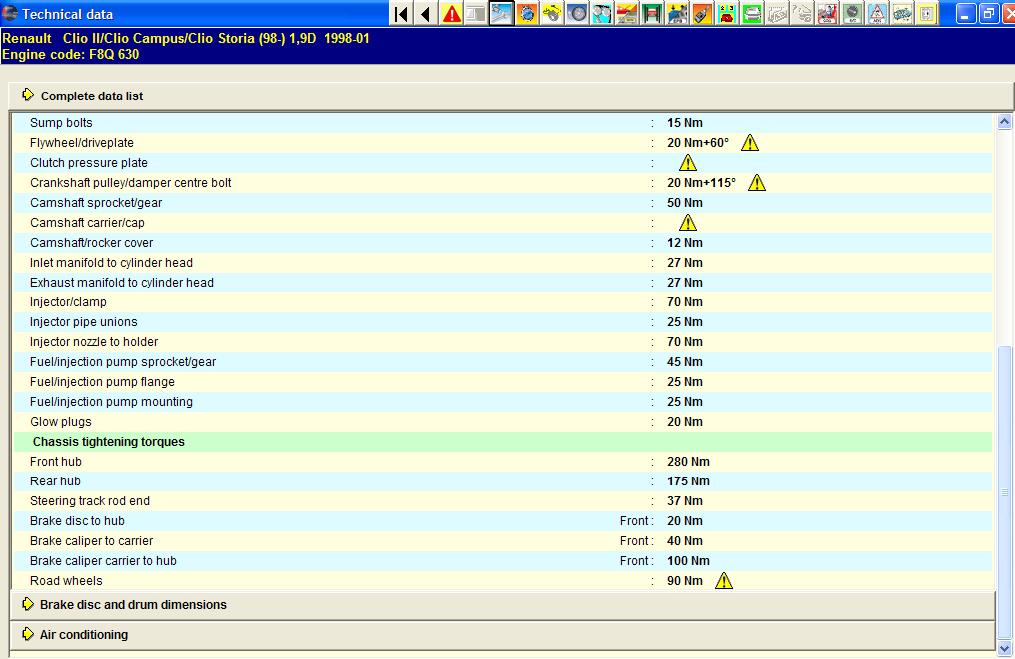Click the 90 Nm road wheels value
The image size is (1015, 659).
coord(685,581)
